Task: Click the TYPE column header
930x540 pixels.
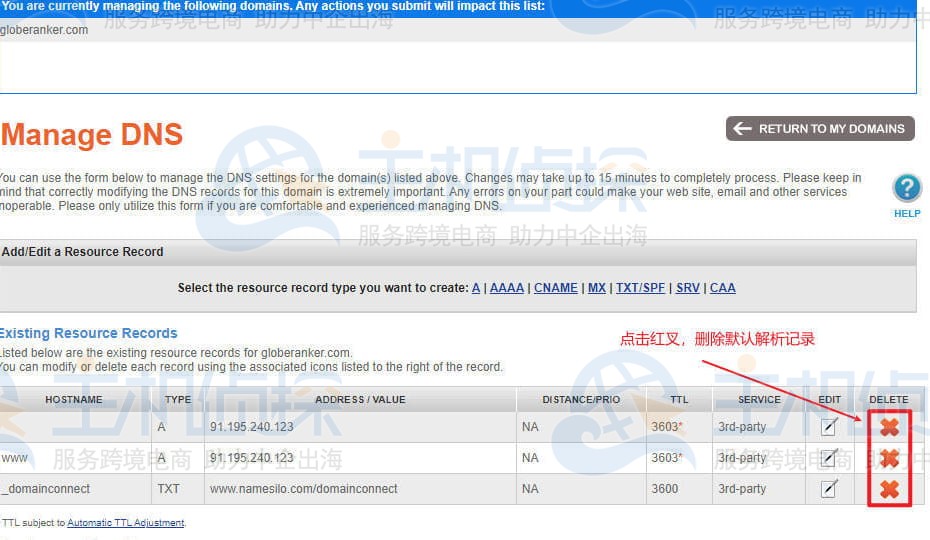Action: tap(178, 399)
